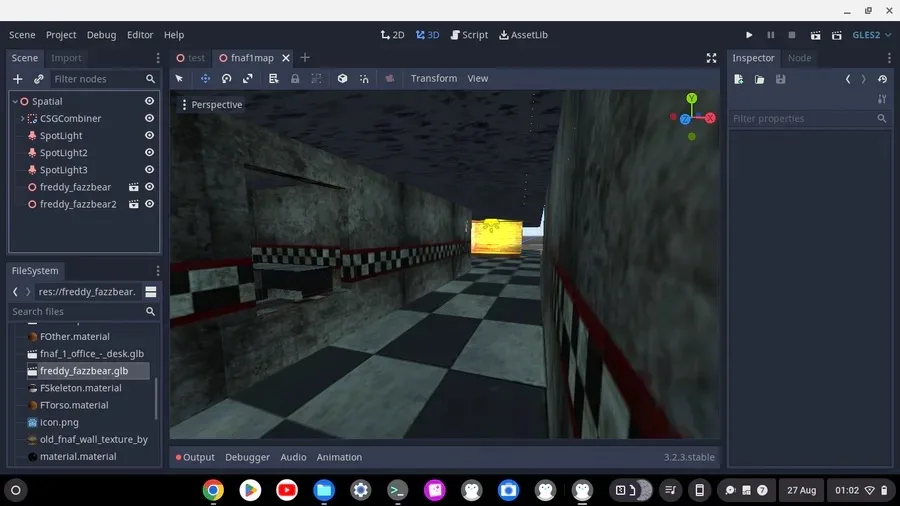Hide the freddy_fazzbear node

click(x=149, y=187)
